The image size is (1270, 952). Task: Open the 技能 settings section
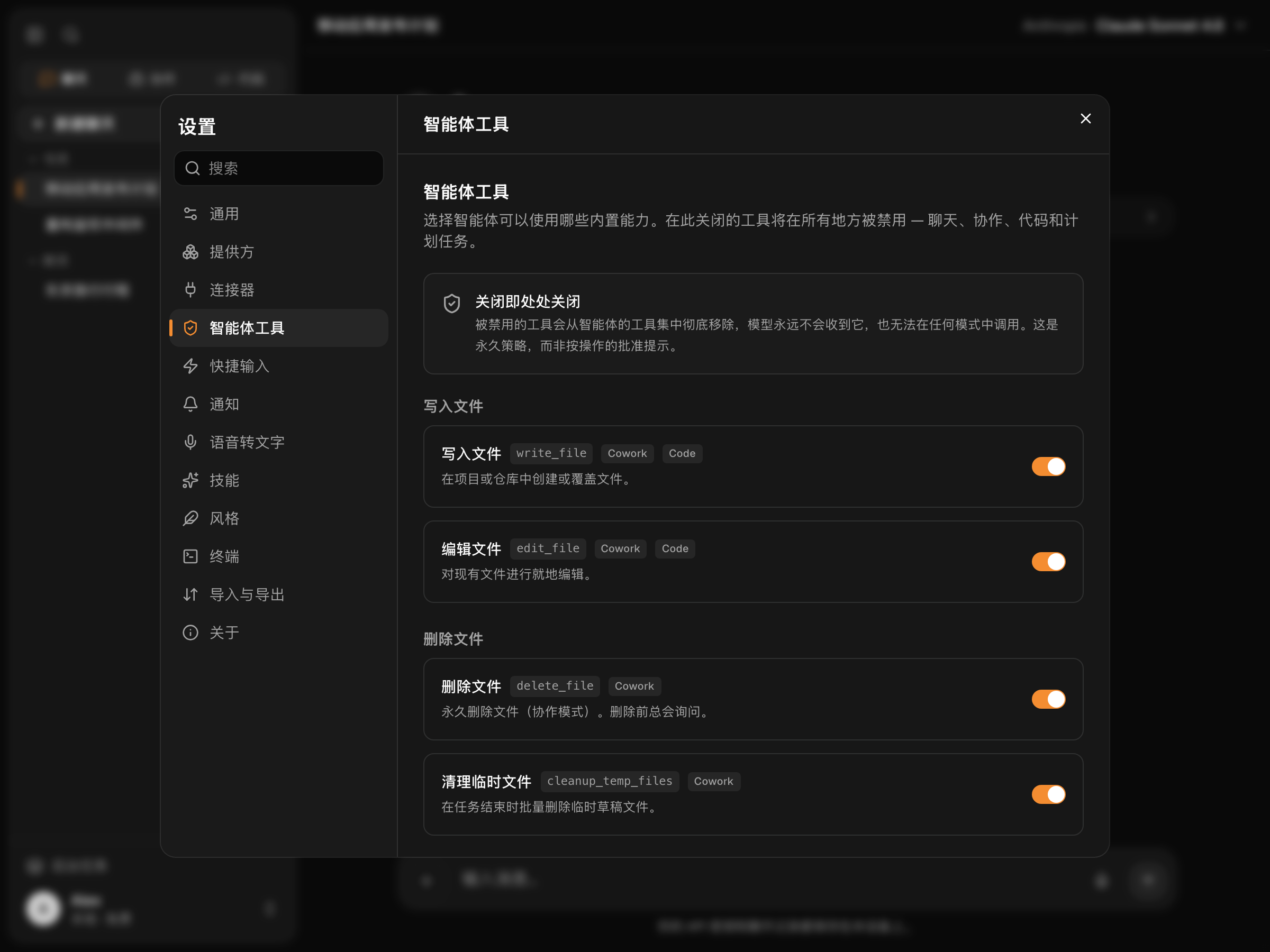[278, 480]
